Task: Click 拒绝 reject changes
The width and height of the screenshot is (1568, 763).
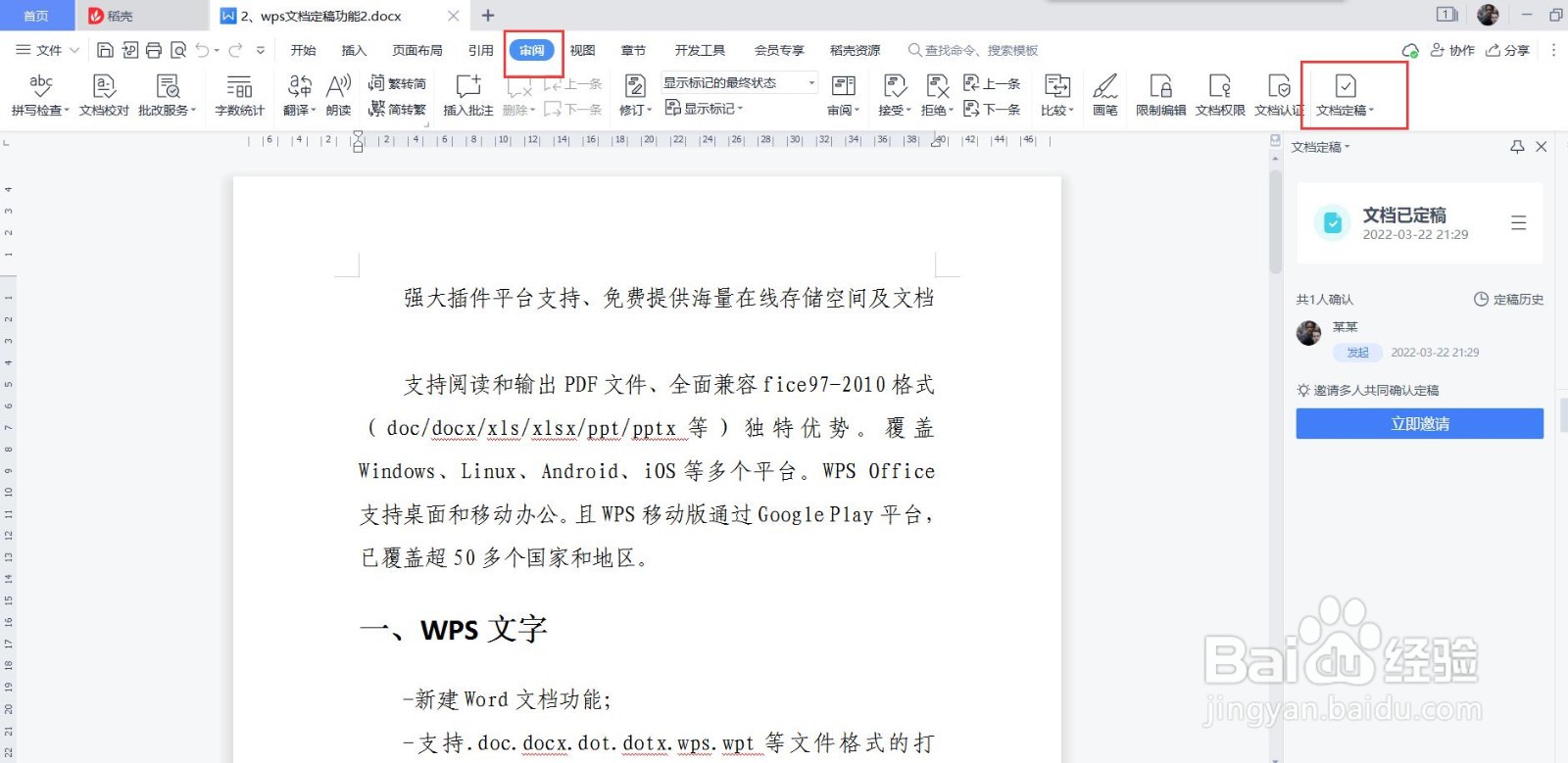Action: 937,96
